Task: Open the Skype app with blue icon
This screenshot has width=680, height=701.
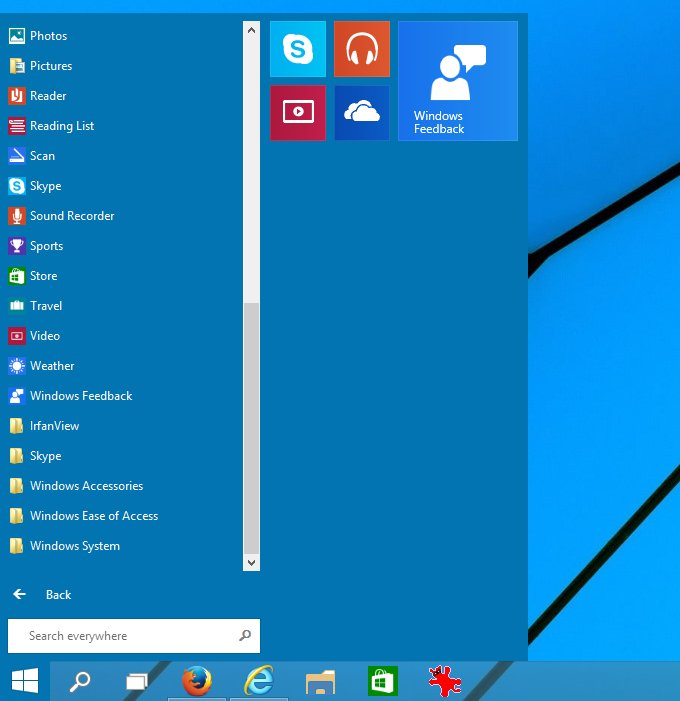Action: click(x=17, y=186)
